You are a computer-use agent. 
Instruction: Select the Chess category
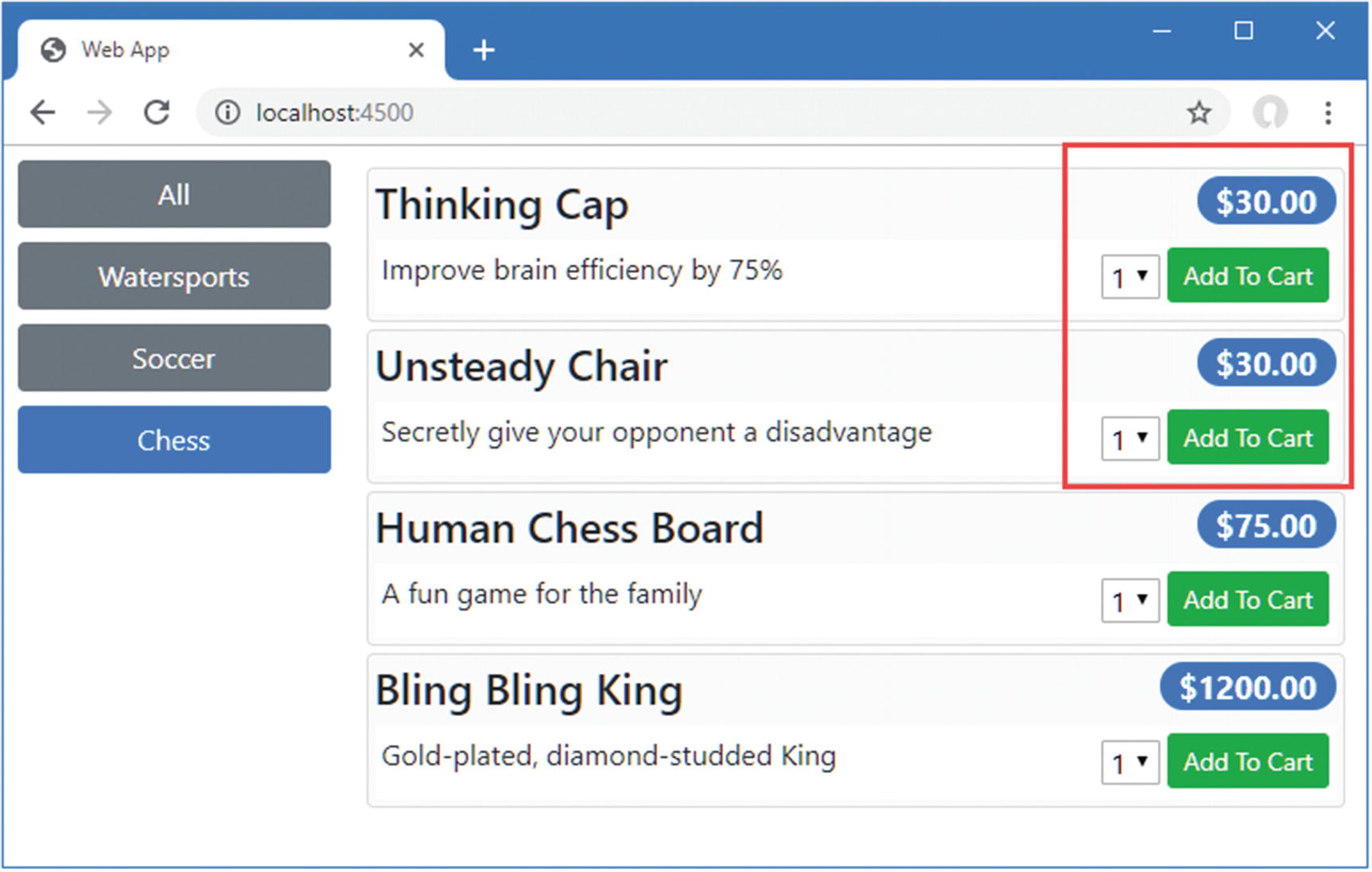(x=174, y=440)
